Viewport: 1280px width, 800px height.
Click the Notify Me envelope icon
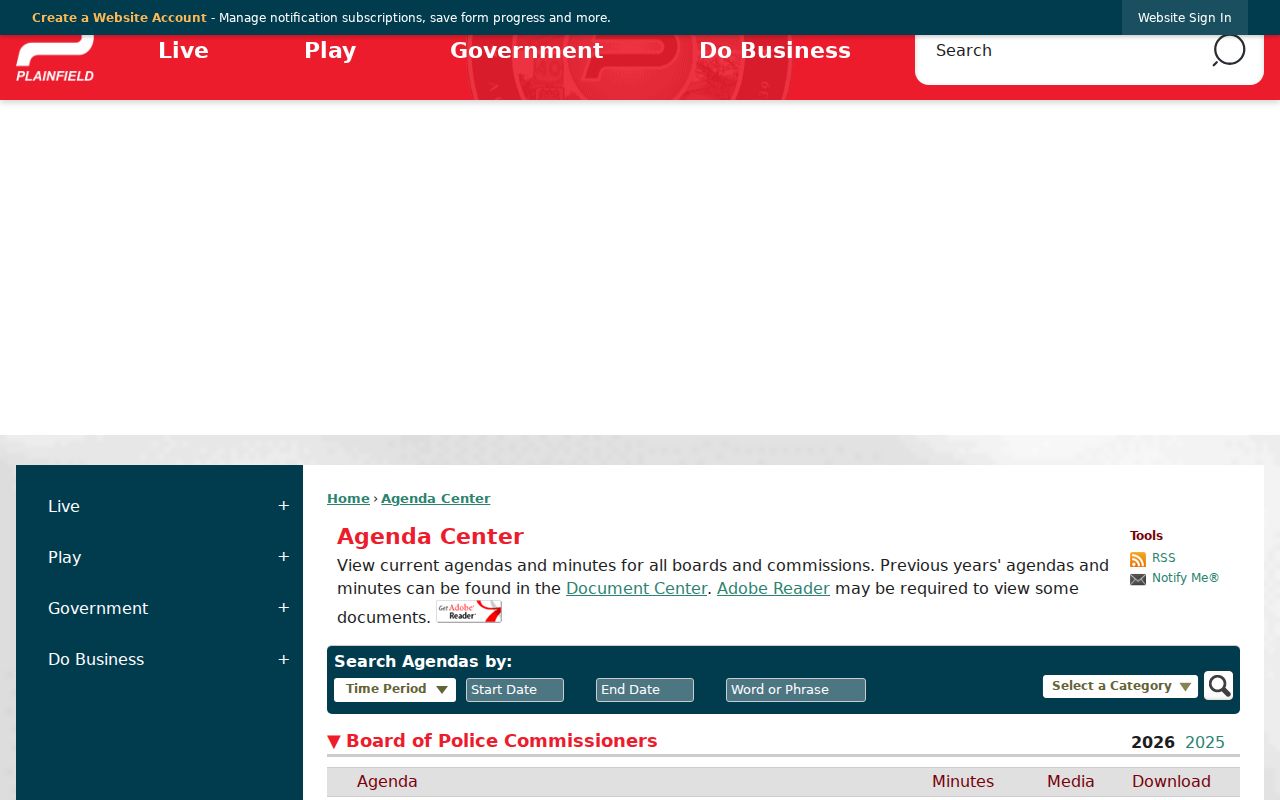tap(1138, 579)
